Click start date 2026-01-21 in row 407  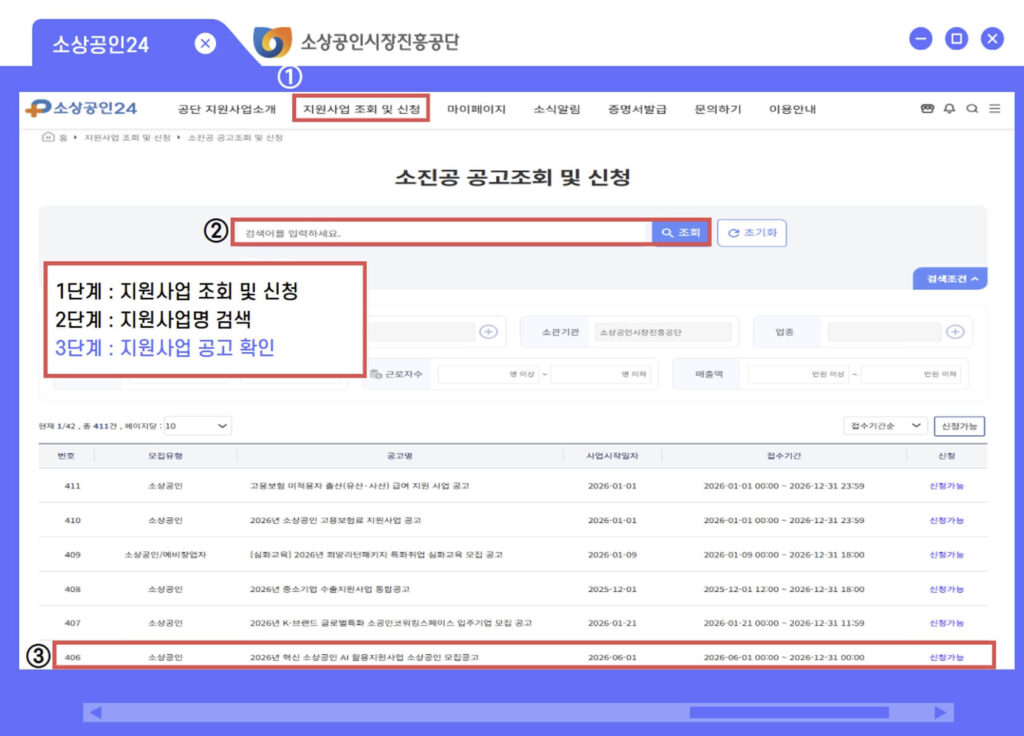pos(612,623)
